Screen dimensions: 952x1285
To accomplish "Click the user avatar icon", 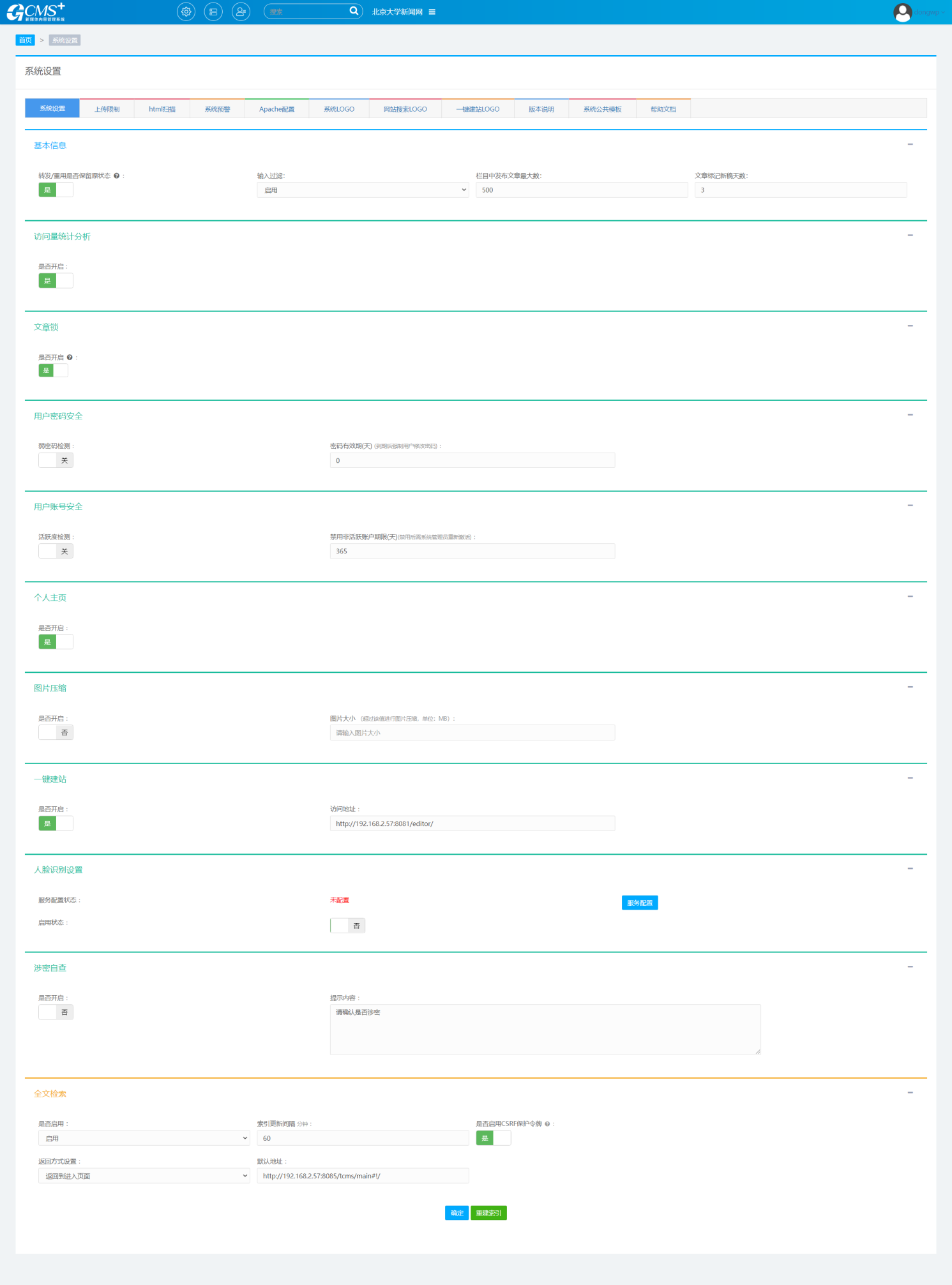I will click(x=902, y=12).
